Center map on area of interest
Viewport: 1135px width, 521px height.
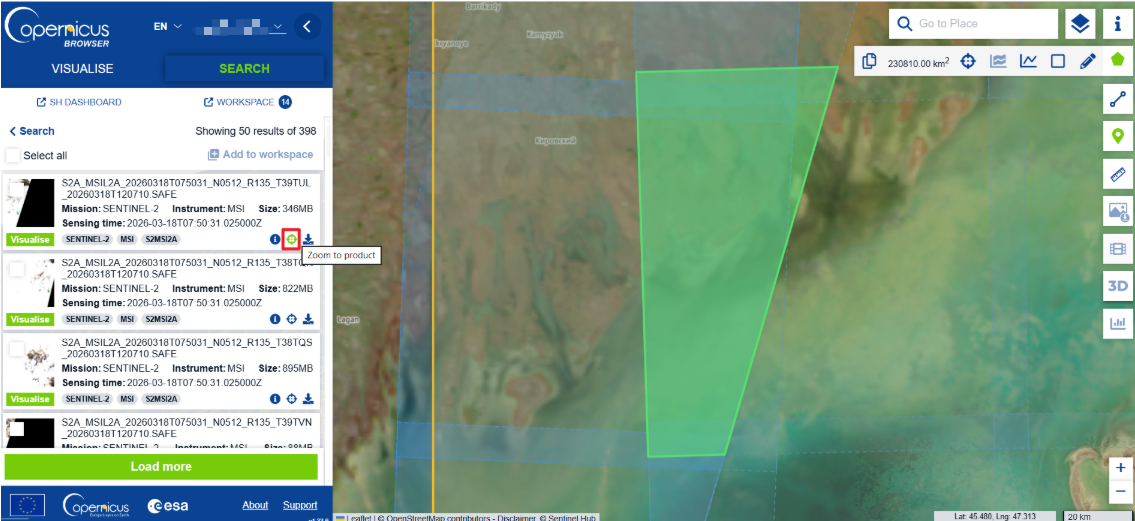tap(968, 62)
